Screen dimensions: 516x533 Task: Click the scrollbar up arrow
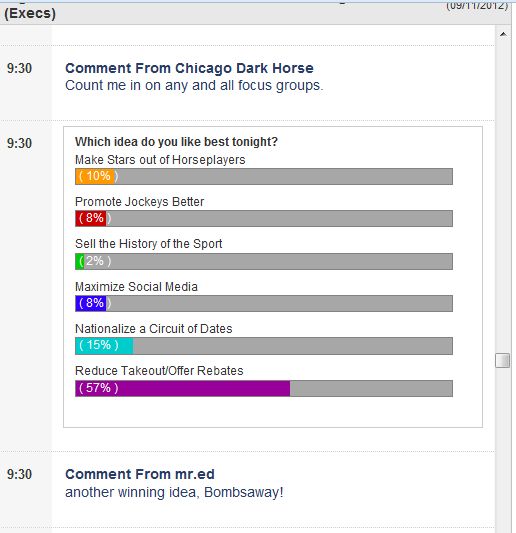[503, 34]
